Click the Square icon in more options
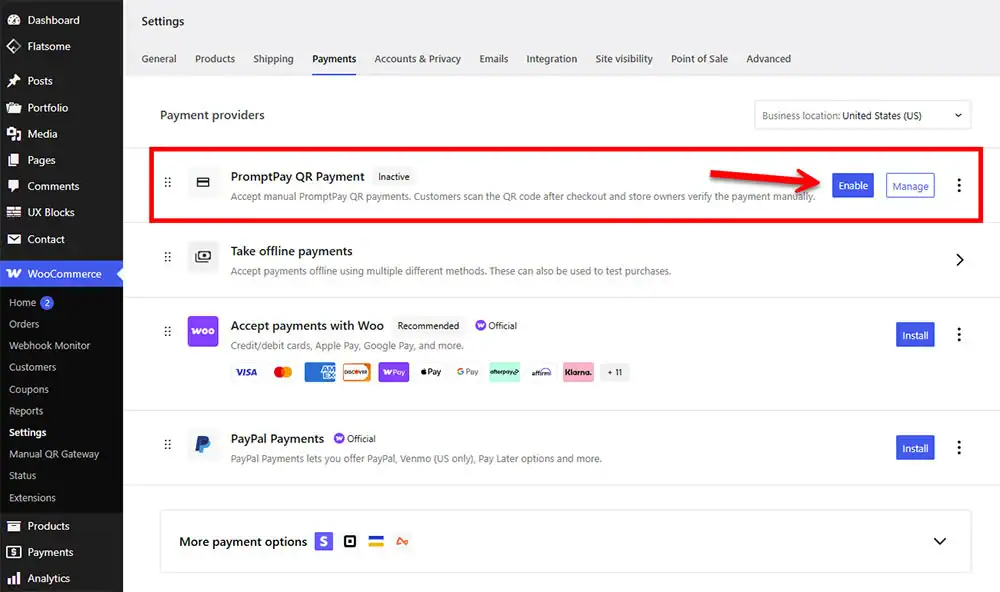Screen dimensions: 1000x592 350,542
